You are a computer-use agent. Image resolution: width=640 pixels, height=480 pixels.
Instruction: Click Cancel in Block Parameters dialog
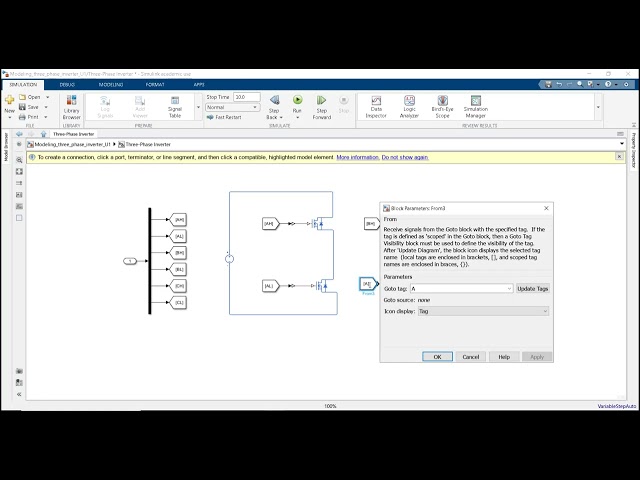(471, 357)
